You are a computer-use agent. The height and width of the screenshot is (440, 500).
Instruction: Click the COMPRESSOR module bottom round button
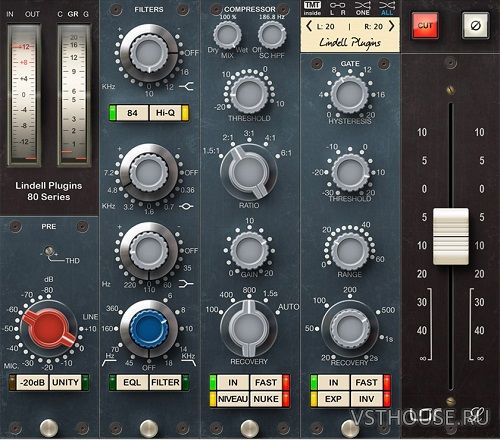point(249,428)
